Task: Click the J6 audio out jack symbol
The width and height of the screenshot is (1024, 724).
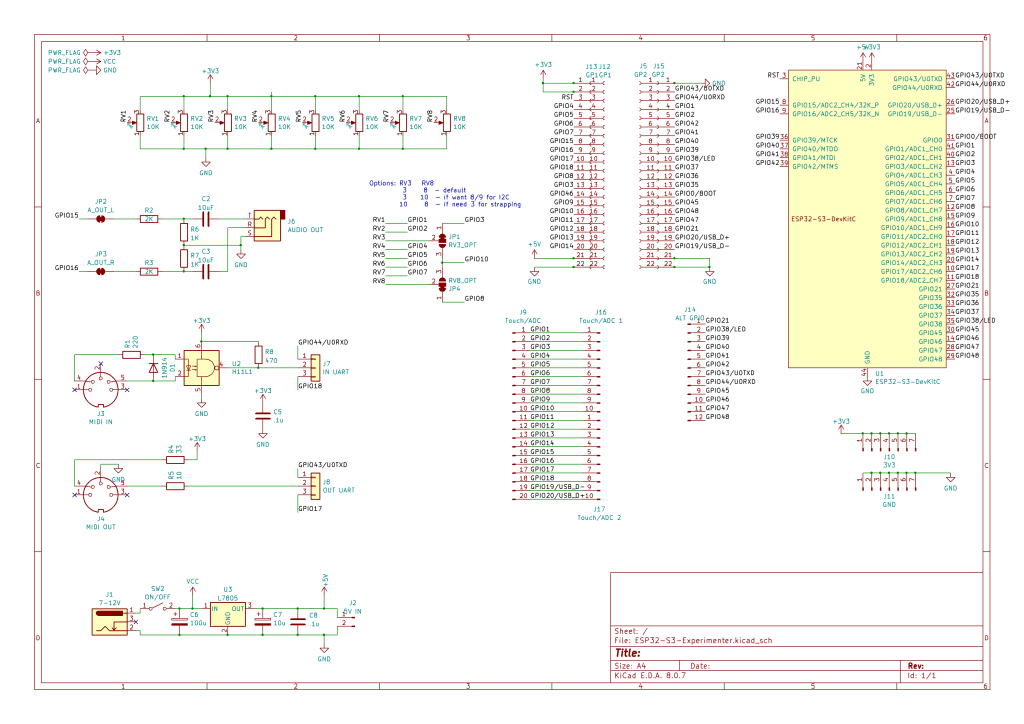Action: (265, 227)
